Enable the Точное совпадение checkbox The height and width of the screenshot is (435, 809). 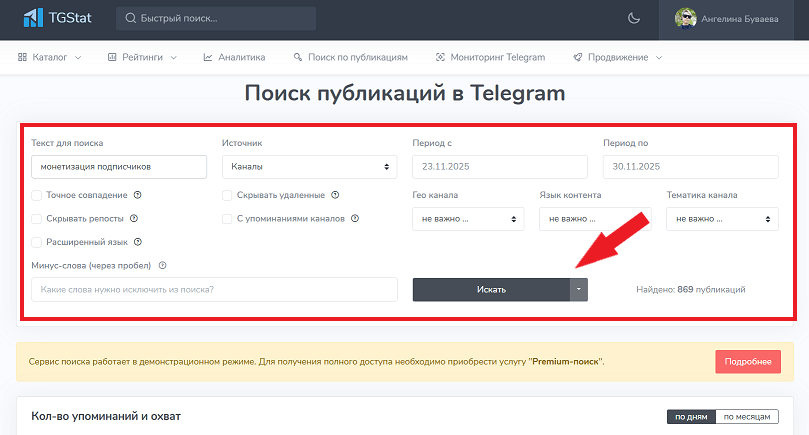37,195
